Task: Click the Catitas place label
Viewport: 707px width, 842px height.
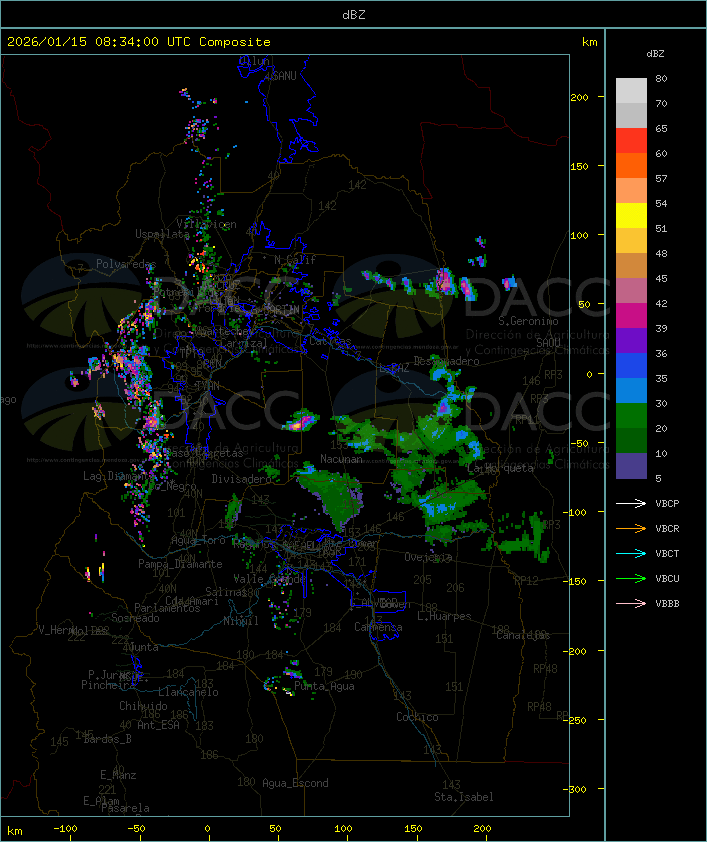Action: point(330,341)
